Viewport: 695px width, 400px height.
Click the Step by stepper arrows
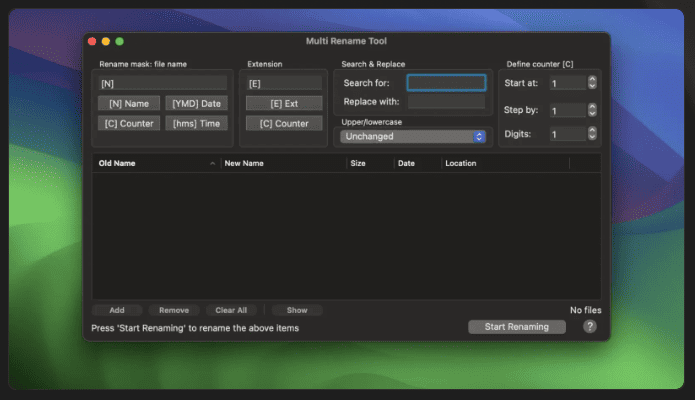(x=592, y=110)
